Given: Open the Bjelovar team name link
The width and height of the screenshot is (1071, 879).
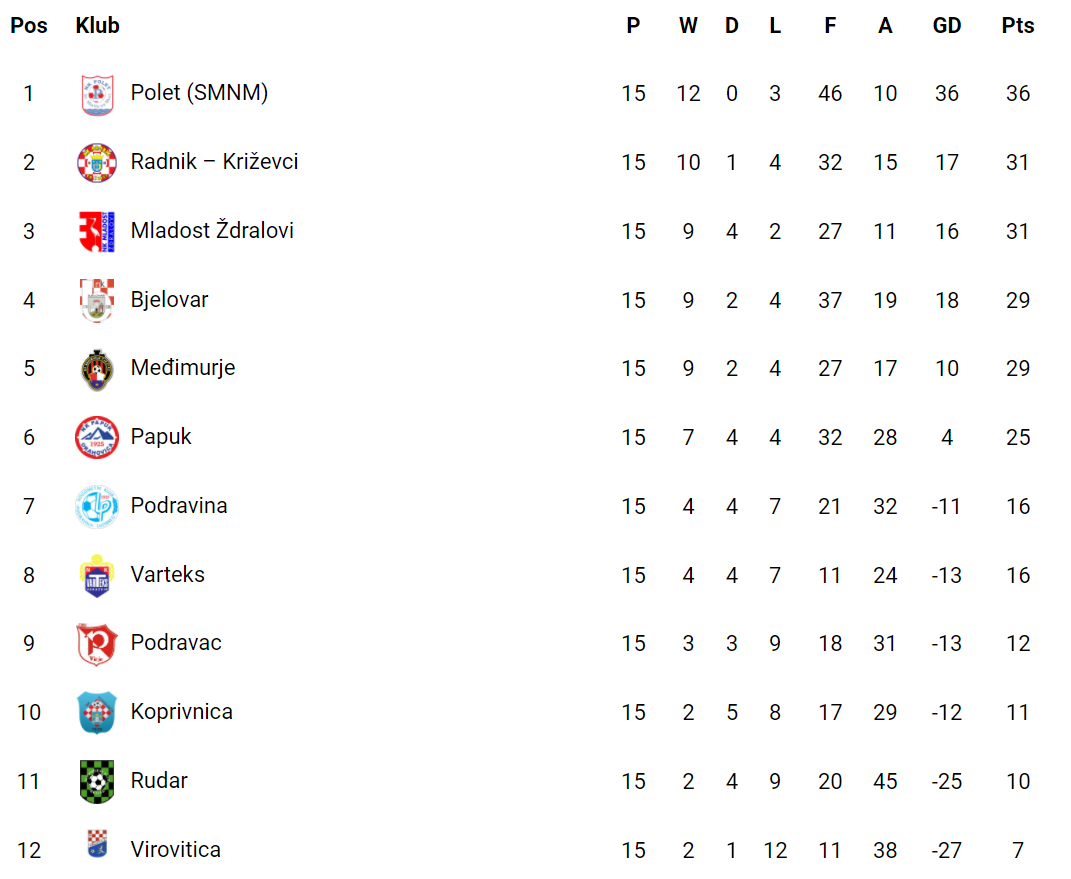Looking at the screenshot, I should [169, 299].
